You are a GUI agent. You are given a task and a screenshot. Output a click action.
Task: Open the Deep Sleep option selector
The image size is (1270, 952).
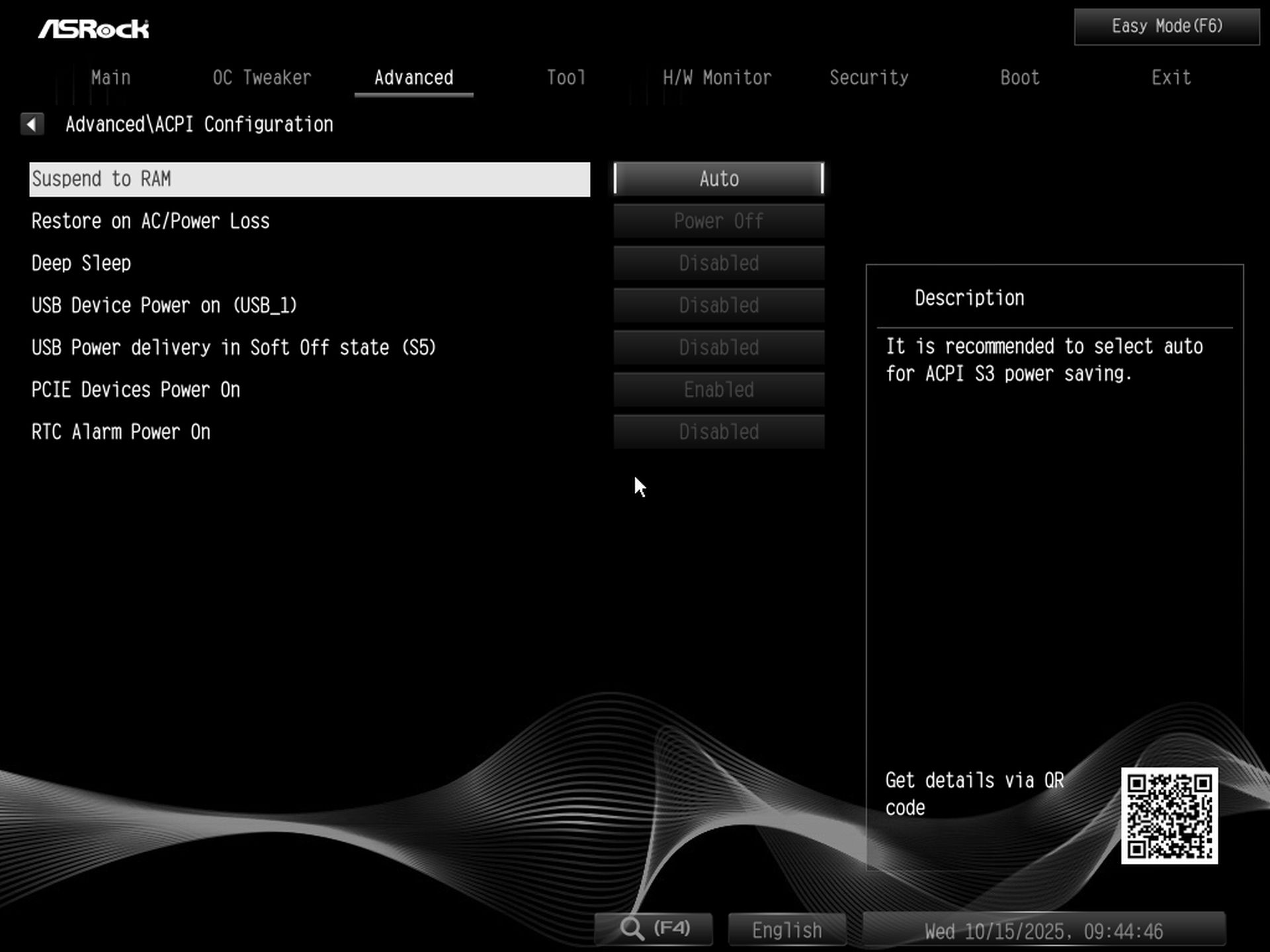718,263
